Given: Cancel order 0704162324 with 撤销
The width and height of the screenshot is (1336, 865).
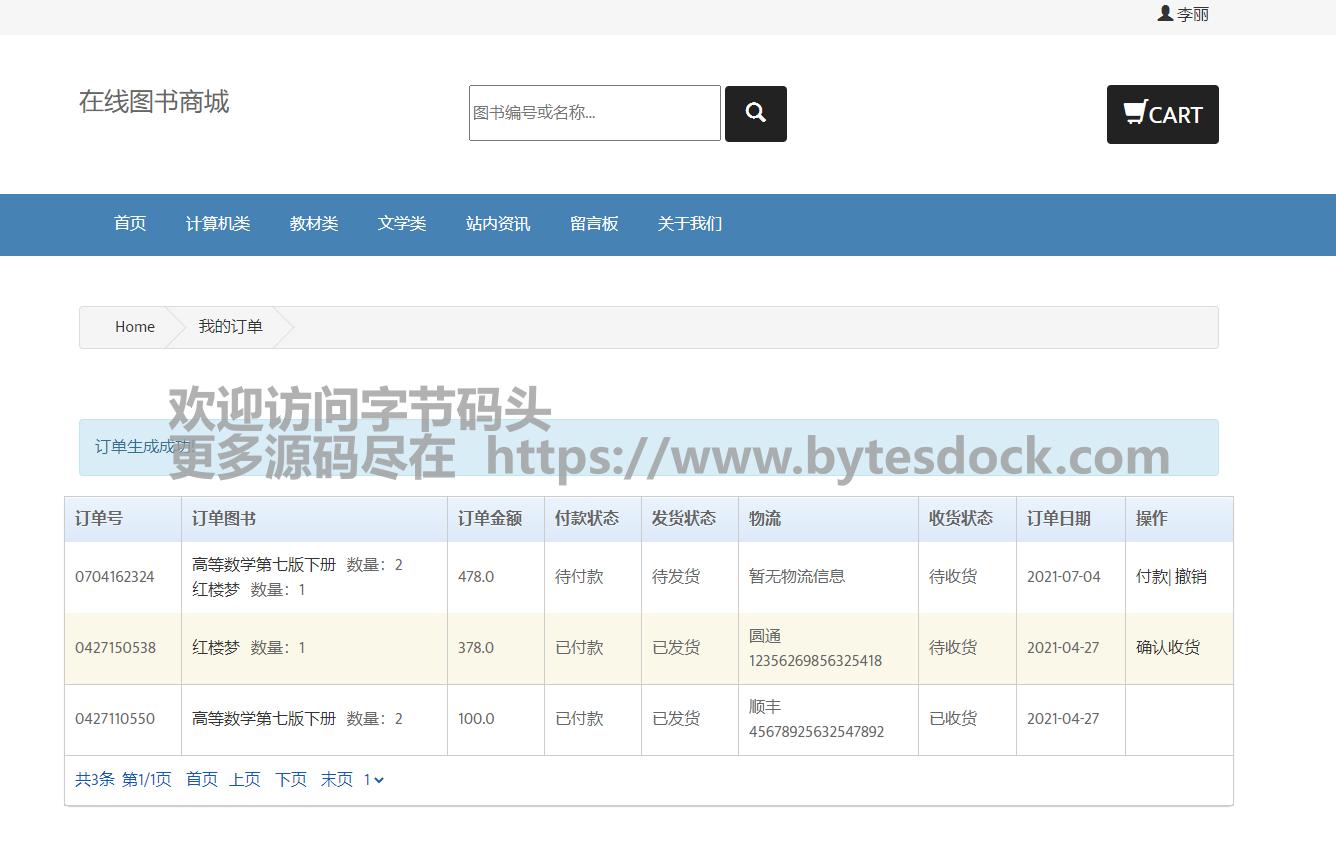Looking at the screenshot, I should pos(1191,577).
